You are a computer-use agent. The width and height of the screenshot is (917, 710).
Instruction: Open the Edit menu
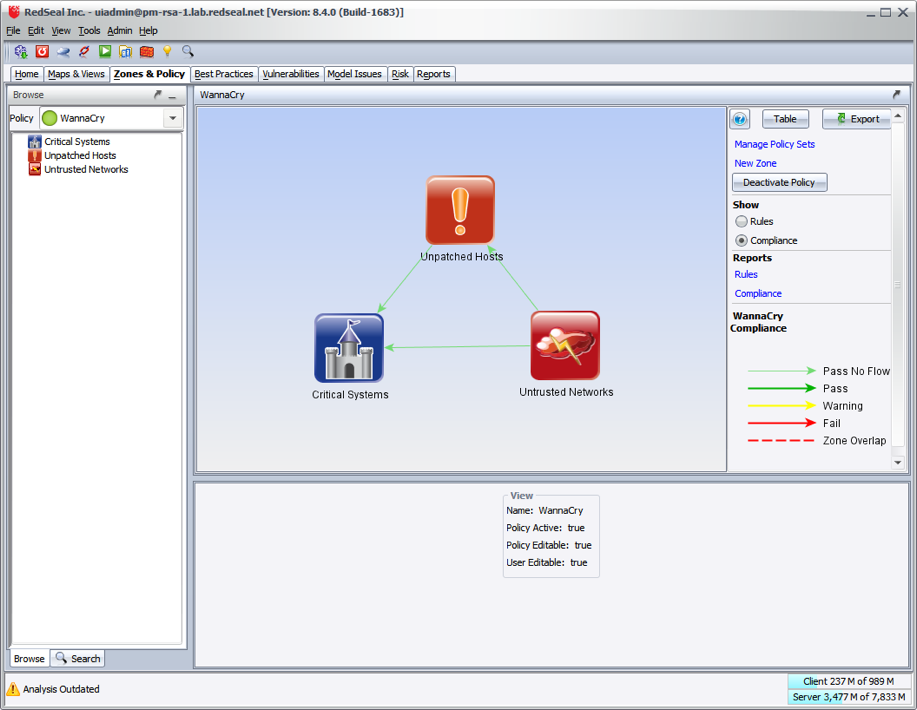tap(36, 30)
